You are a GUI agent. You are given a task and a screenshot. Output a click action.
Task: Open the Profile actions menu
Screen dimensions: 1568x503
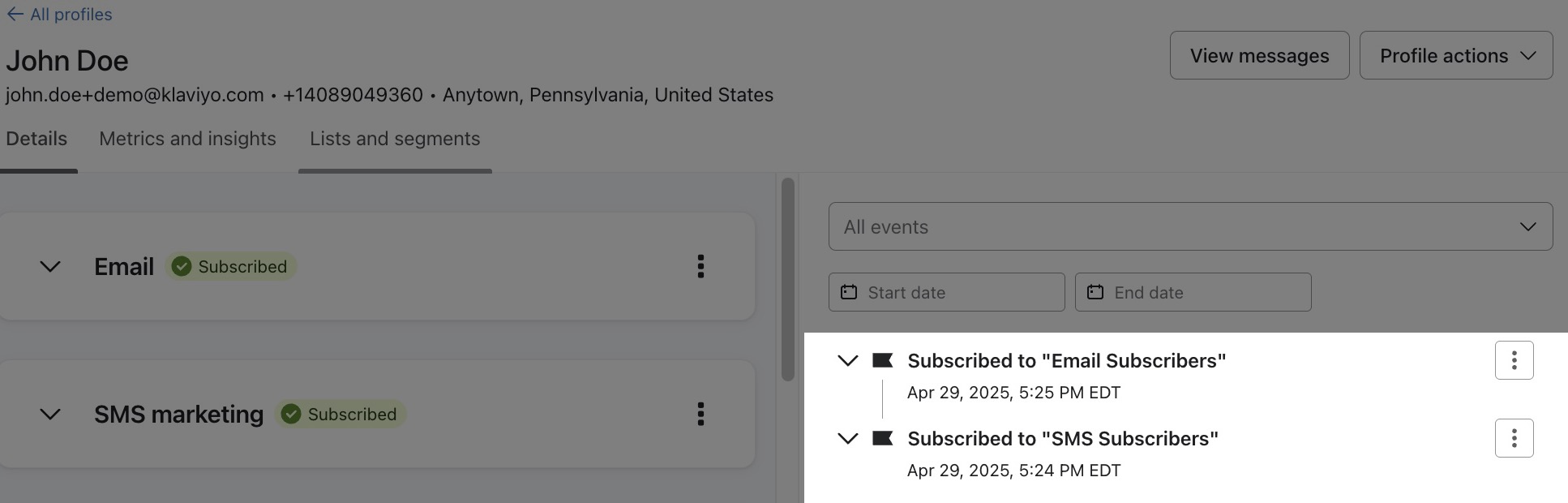pos(1456,55)
